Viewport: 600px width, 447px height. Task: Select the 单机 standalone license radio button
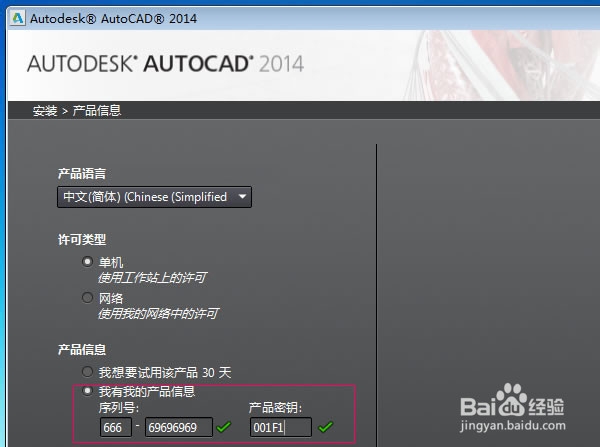[x=87, y=262]
